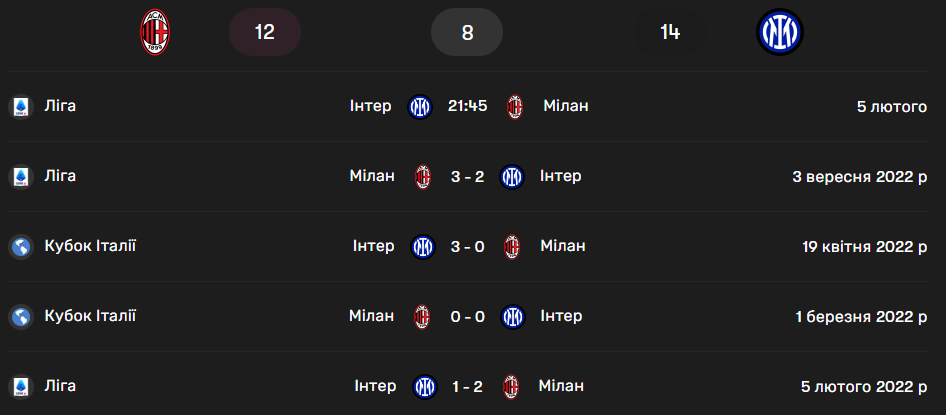This screenshot has height=415, width=946.
Task: Select the Inter wins count 14
Action: [x=670, y=33]
